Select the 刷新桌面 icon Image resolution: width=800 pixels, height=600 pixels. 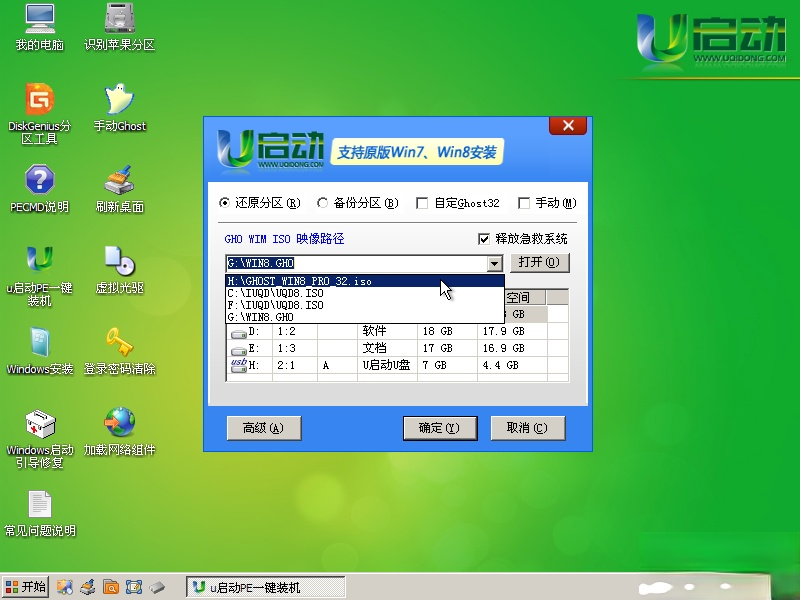click(119, 188)
